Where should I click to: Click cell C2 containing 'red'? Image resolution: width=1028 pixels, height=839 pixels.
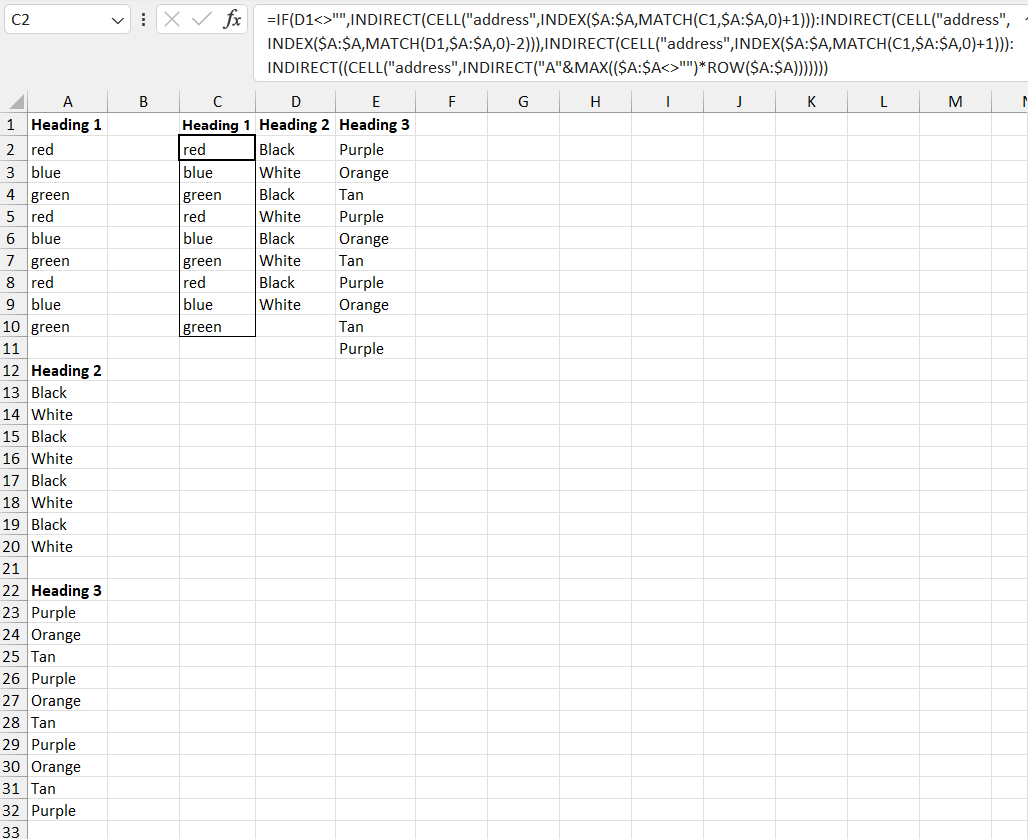click(x=218, y=149)
